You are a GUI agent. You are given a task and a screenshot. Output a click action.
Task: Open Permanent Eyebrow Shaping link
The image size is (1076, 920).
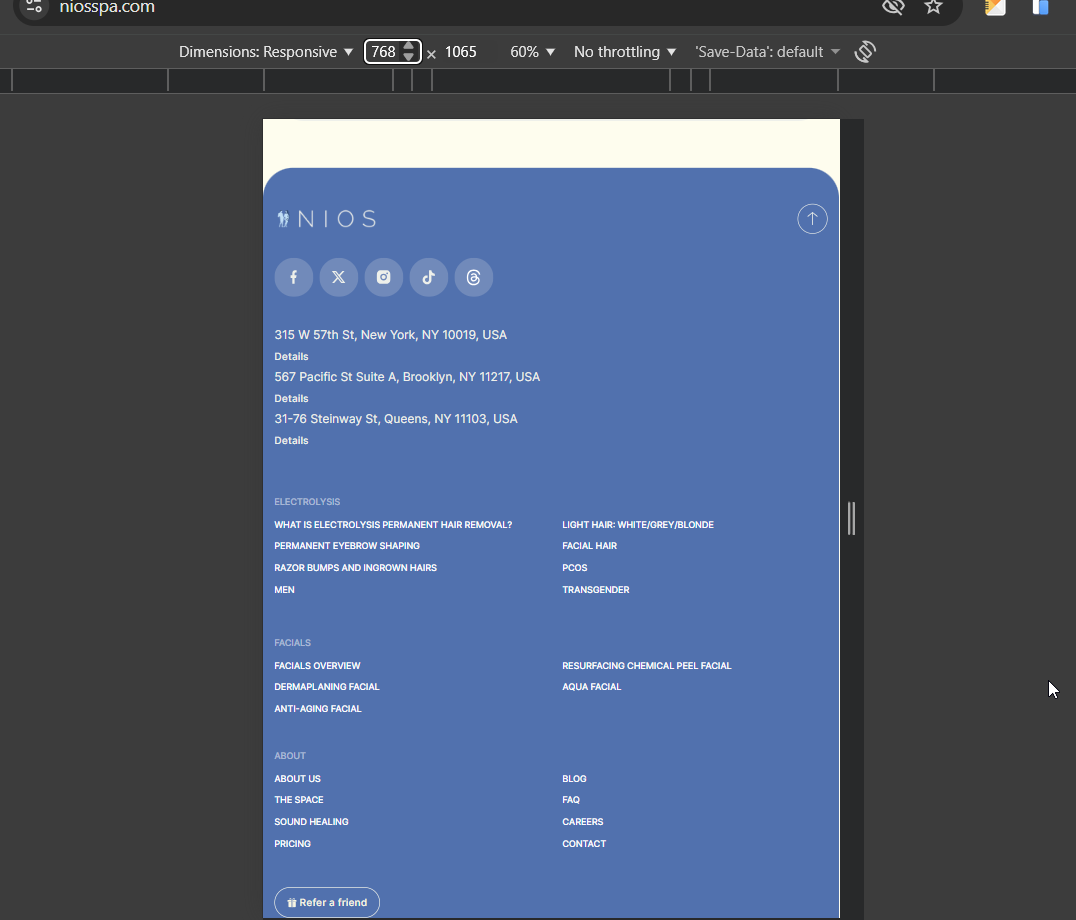pos(347,546)
